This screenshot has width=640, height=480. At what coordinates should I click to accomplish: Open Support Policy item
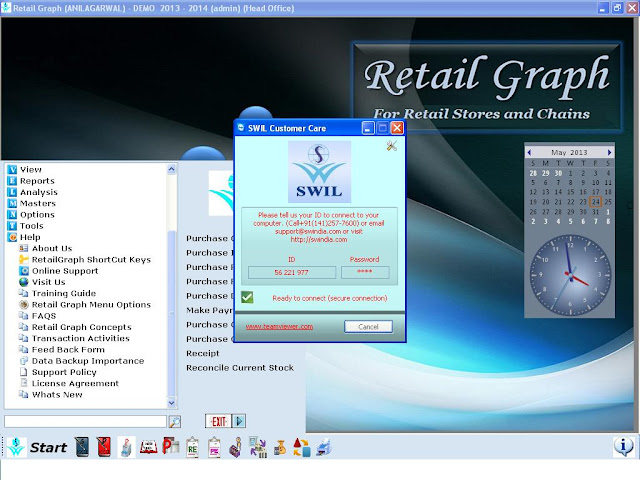(64, 372)
